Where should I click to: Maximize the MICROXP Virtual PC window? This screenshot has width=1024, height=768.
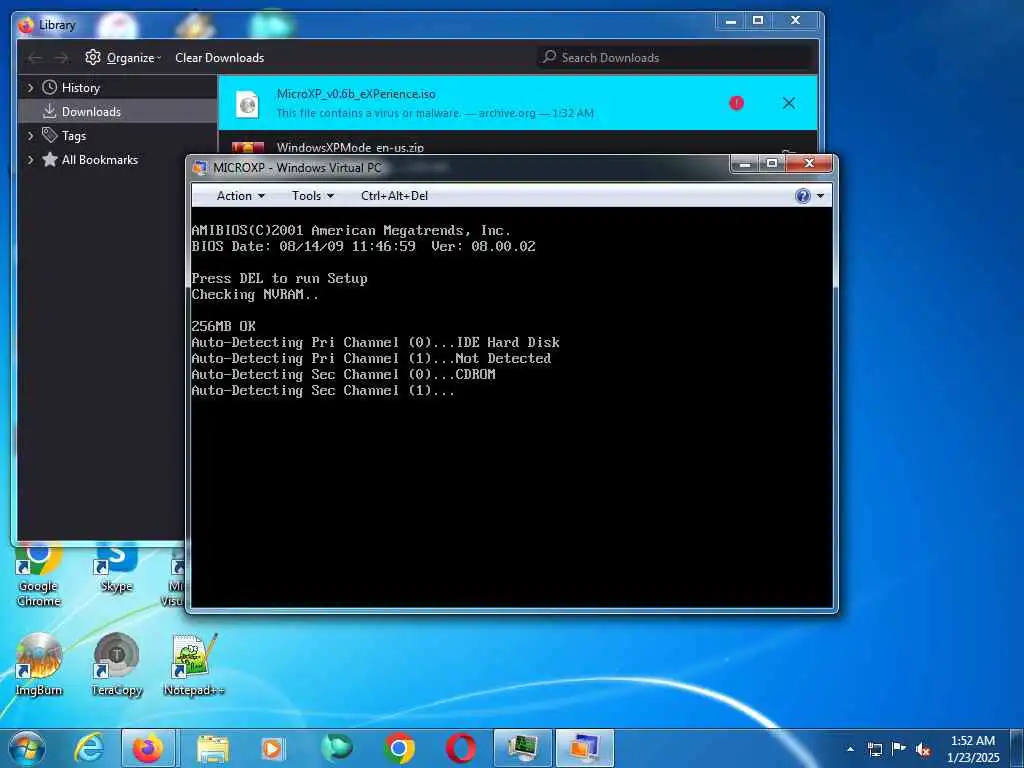pyautogui.click(x=772, y=163)
